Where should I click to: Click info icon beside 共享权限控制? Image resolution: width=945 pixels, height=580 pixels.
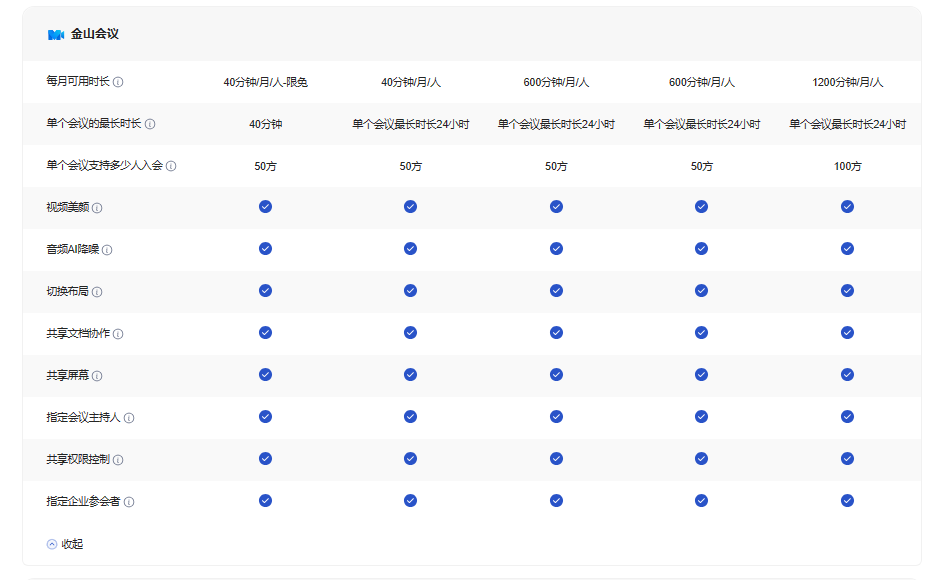118,460
